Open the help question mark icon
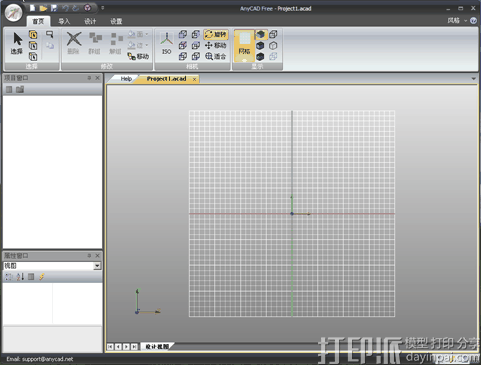Image resolution: width=481 pixels, height=365 pixels. click(473, 21)
